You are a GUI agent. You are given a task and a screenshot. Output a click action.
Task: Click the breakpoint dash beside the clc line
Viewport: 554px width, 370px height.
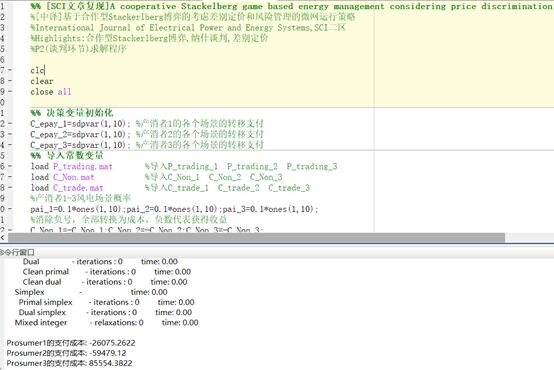click(x=10, y=70)
